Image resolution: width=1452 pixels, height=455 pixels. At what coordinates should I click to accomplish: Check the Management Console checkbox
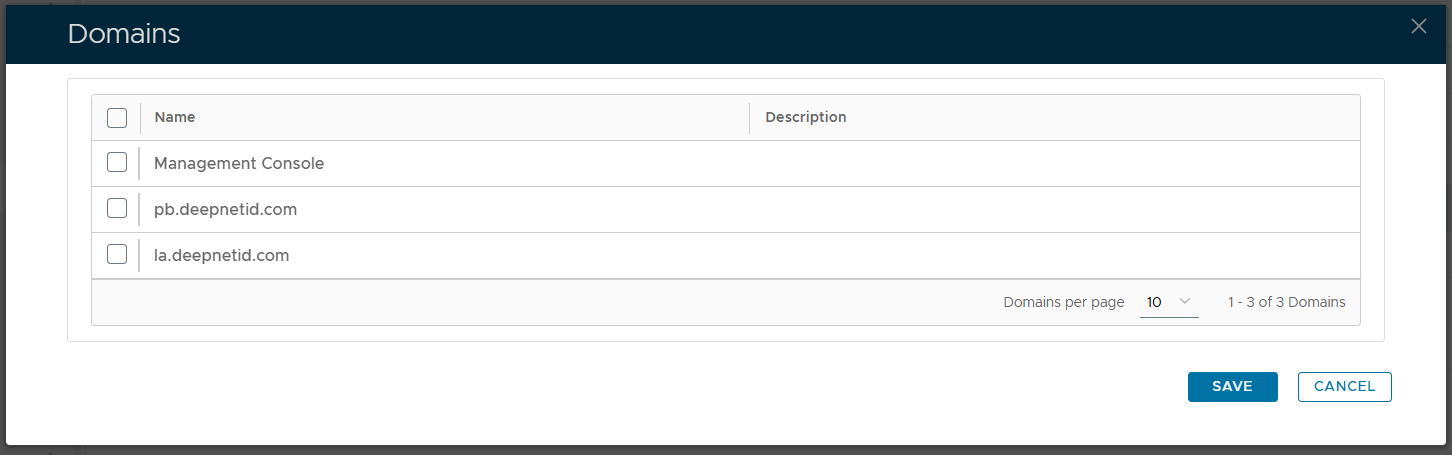click(117, 162)
